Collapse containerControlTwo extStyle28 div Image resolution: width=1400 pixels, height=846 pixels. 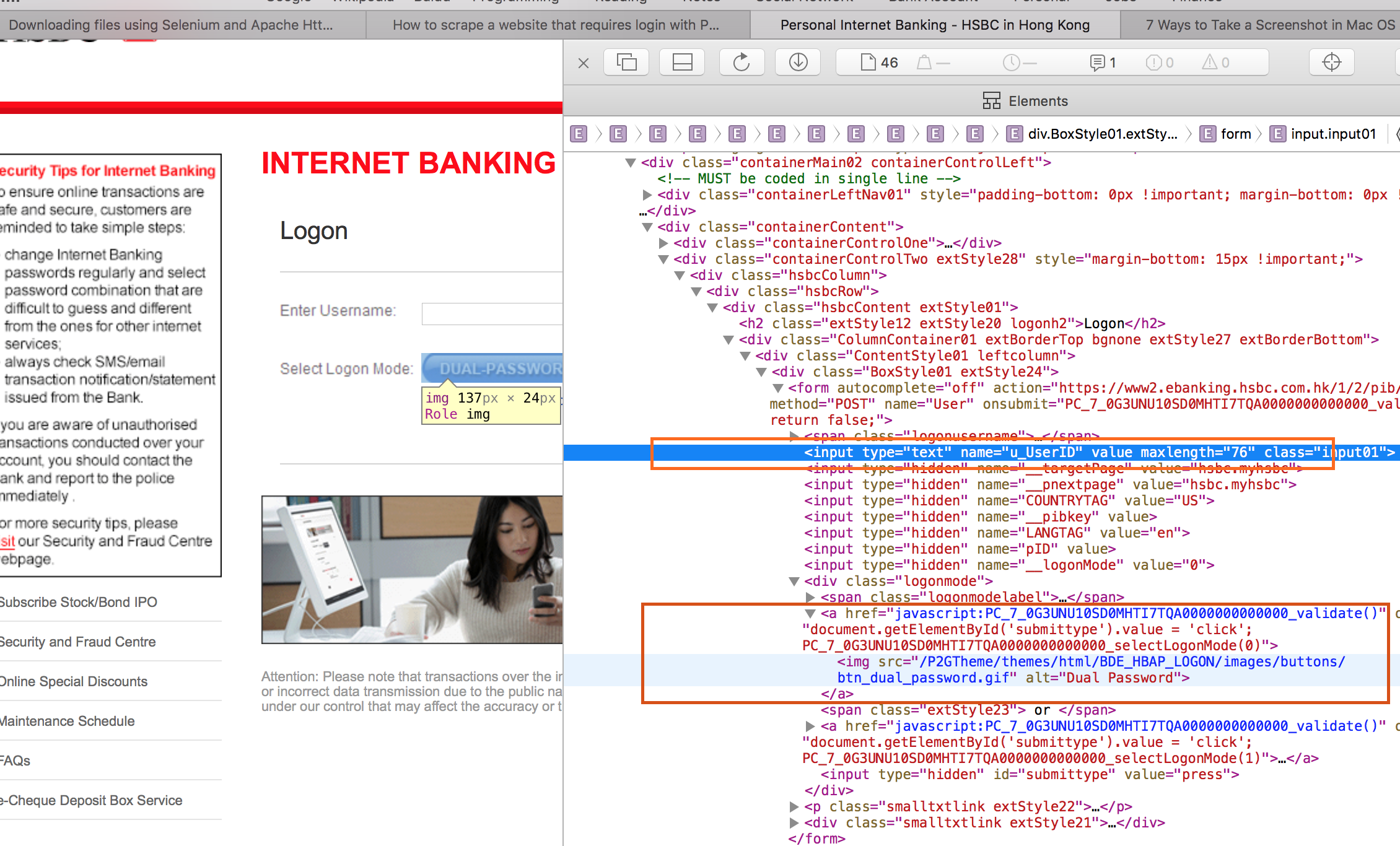coord(663,259)
